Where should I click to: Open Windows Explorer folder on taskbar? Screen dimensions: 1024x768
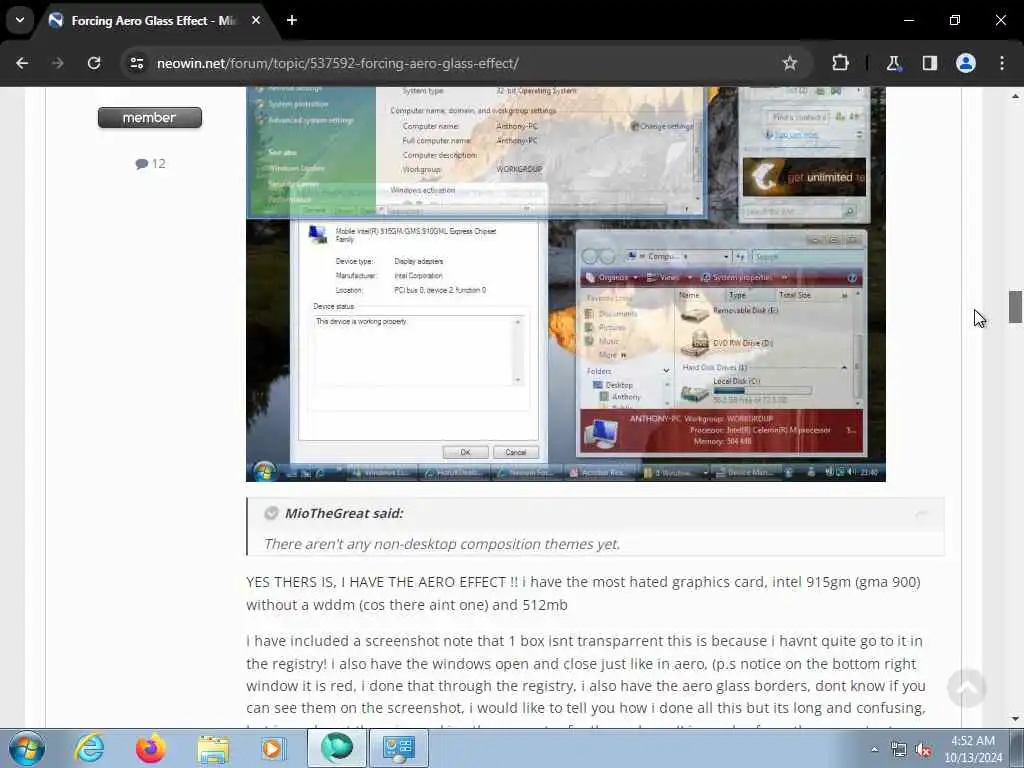click(x=213, y=748)
